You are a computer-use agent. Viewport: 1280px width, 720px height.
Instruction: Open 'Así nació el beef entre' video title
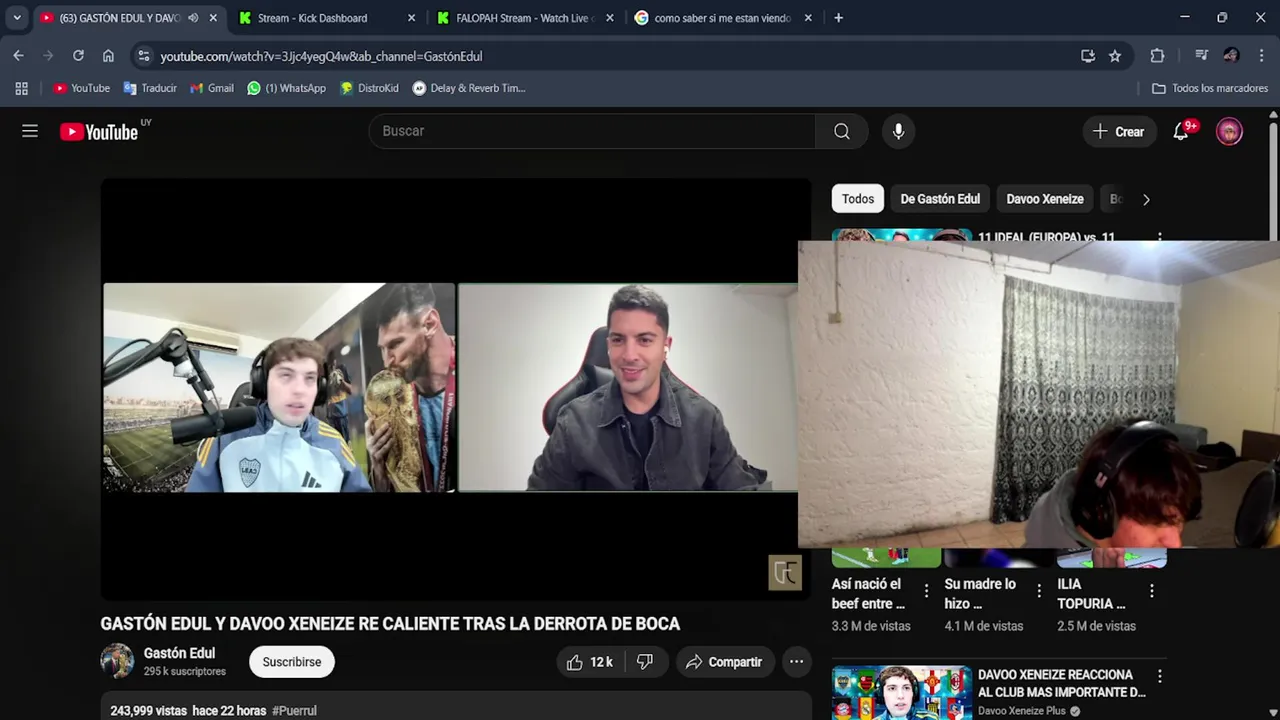867,594
